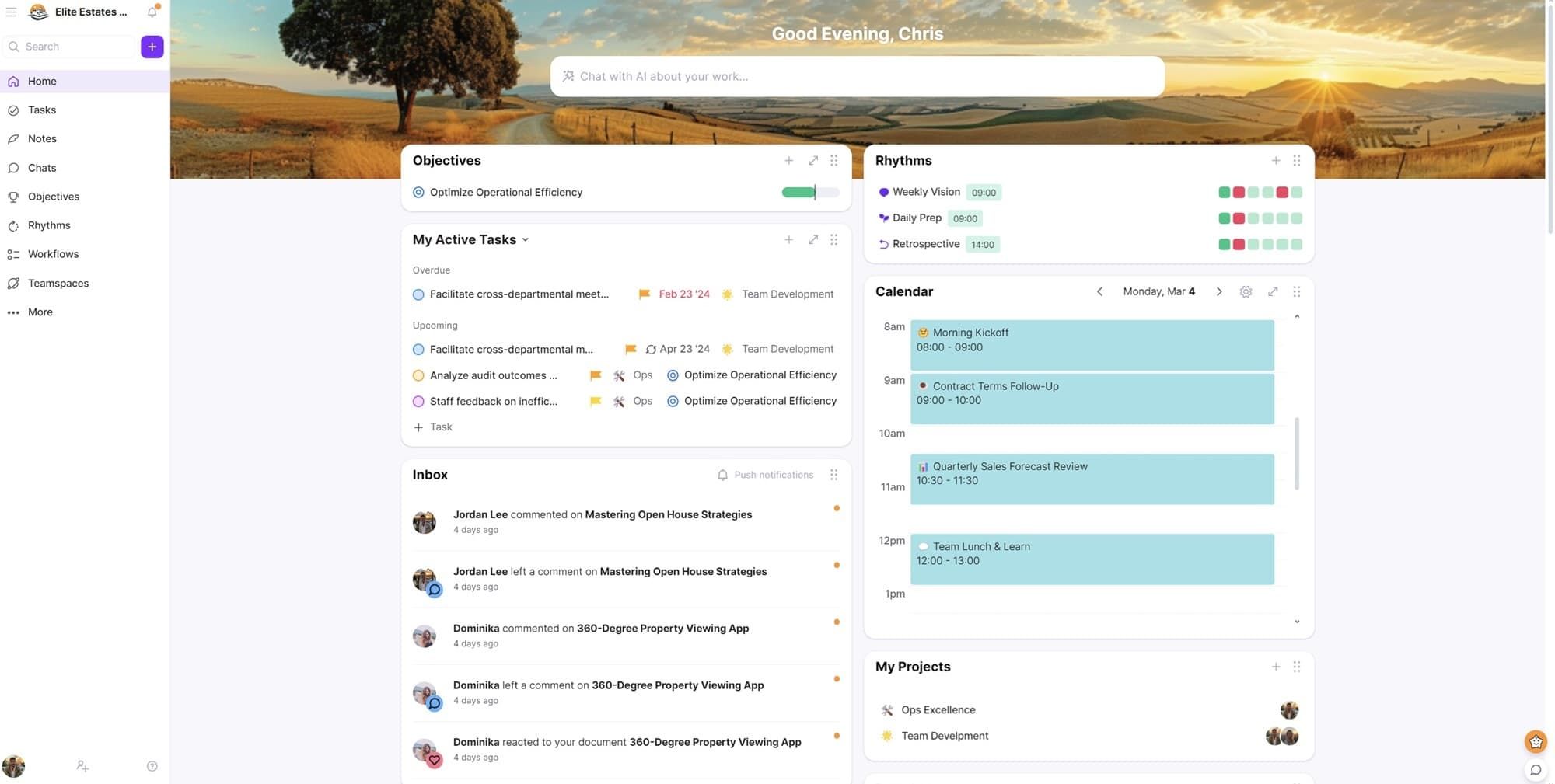The image size is (1555, 784).
Task: Enable push notifications in the Inbox
Action: (x=765, y=474)
